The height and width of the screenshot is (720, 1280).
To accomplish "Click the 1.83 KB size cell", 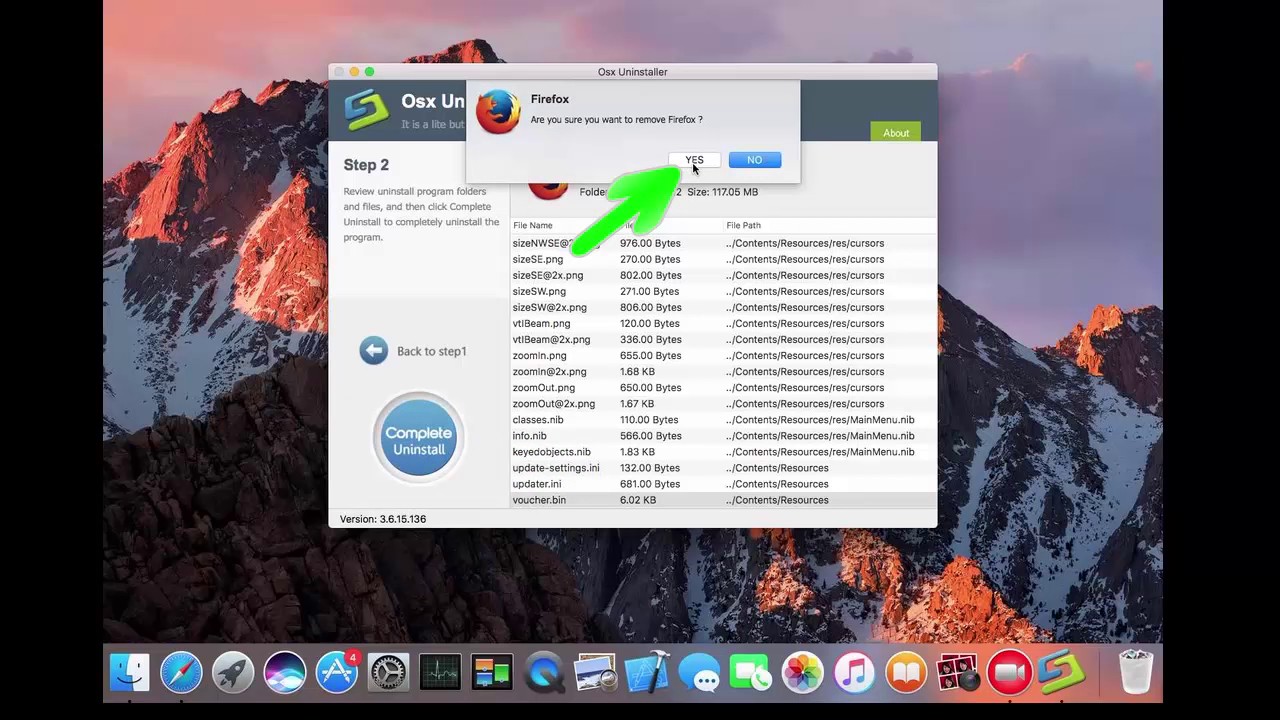I will point(637,452).
